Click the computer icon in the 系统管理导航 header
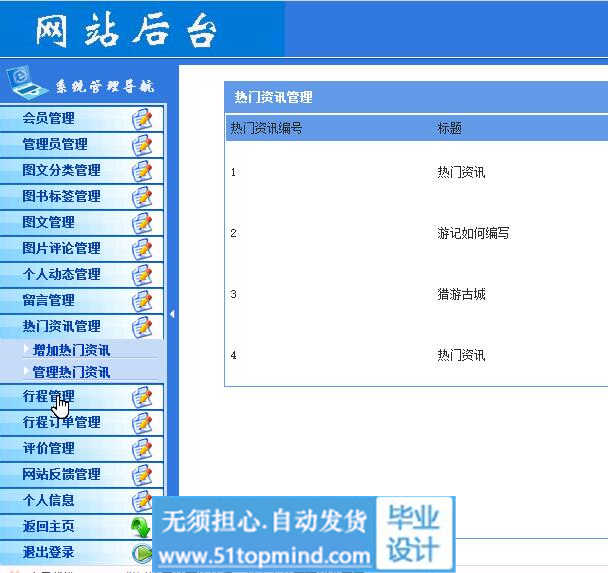 [x=26, y=81]
